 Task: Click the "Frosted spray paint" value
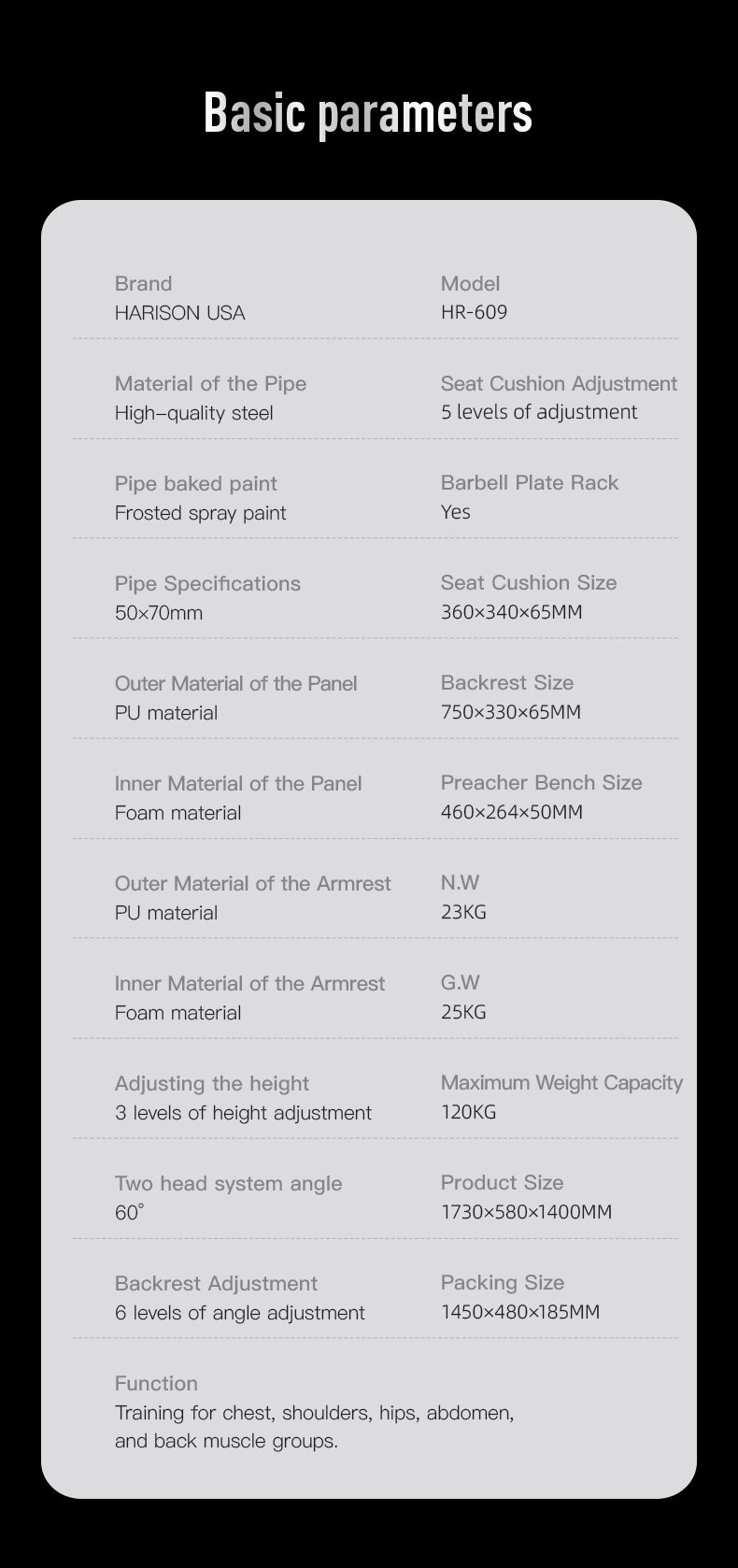[200, 513]
